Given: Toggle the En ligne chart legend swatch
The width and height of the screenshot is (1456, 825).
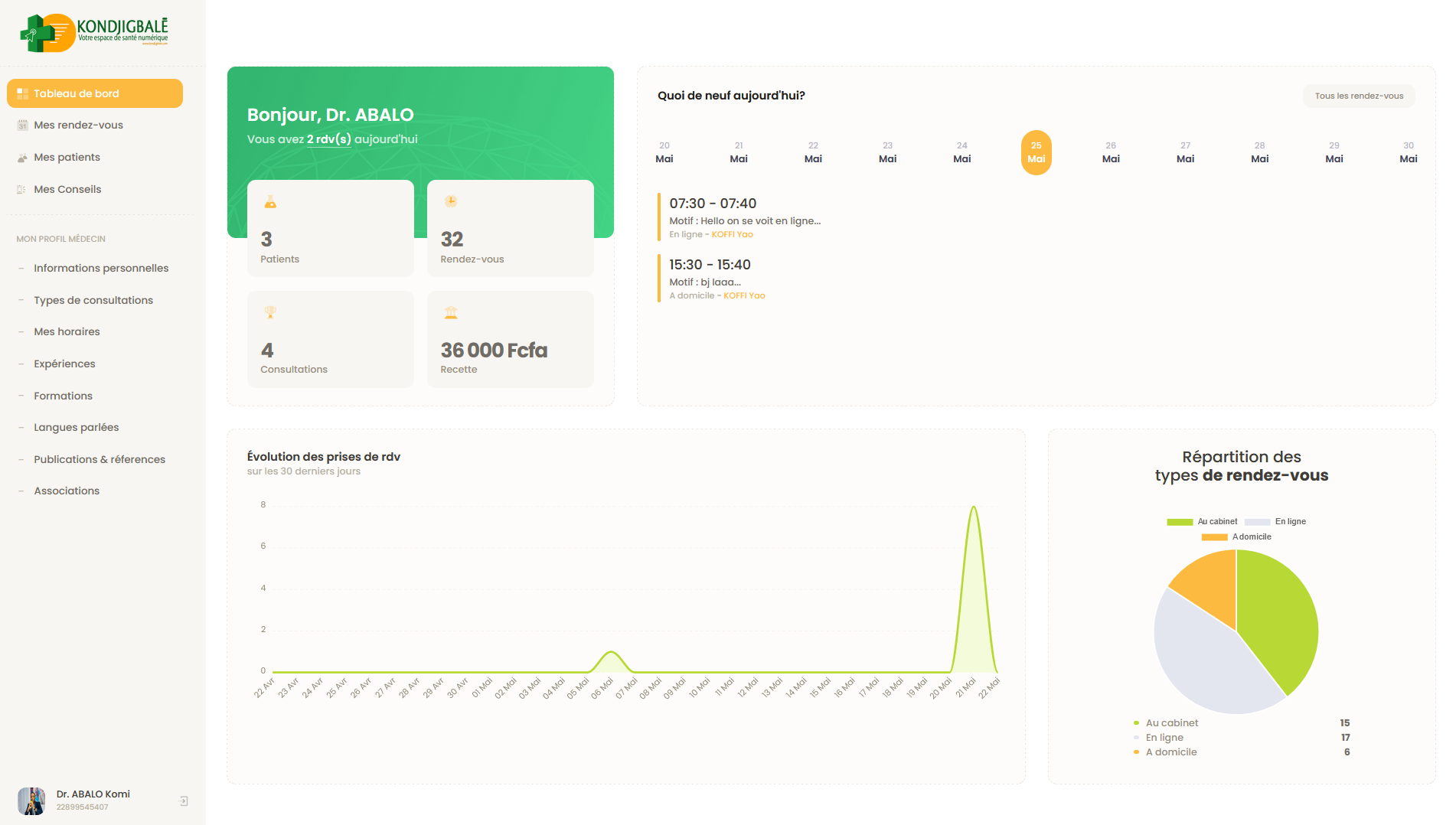Looking at the screenshot, I should tap(1257, 522).
